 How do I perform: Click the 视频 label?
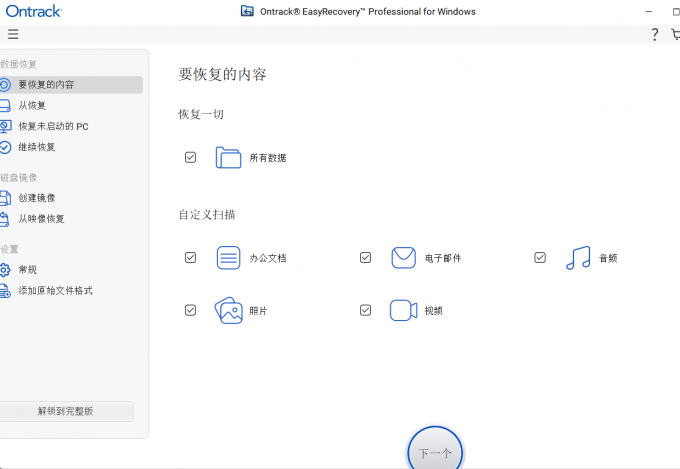pos(433,311)
